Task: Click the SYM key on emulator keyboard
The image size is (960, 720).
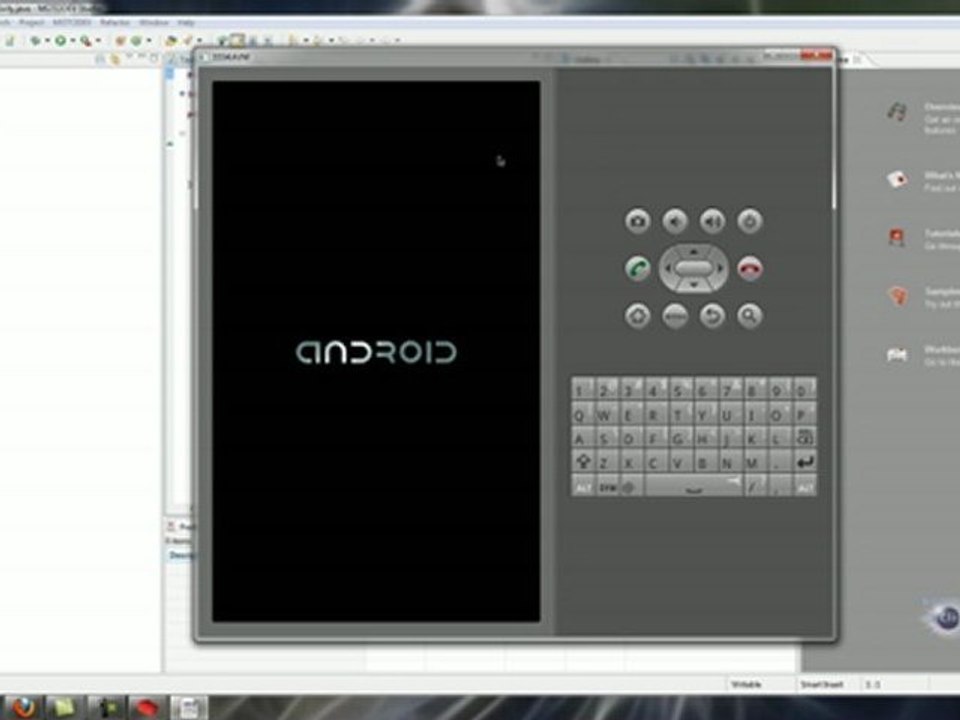Action: click(x=607, y=486)
